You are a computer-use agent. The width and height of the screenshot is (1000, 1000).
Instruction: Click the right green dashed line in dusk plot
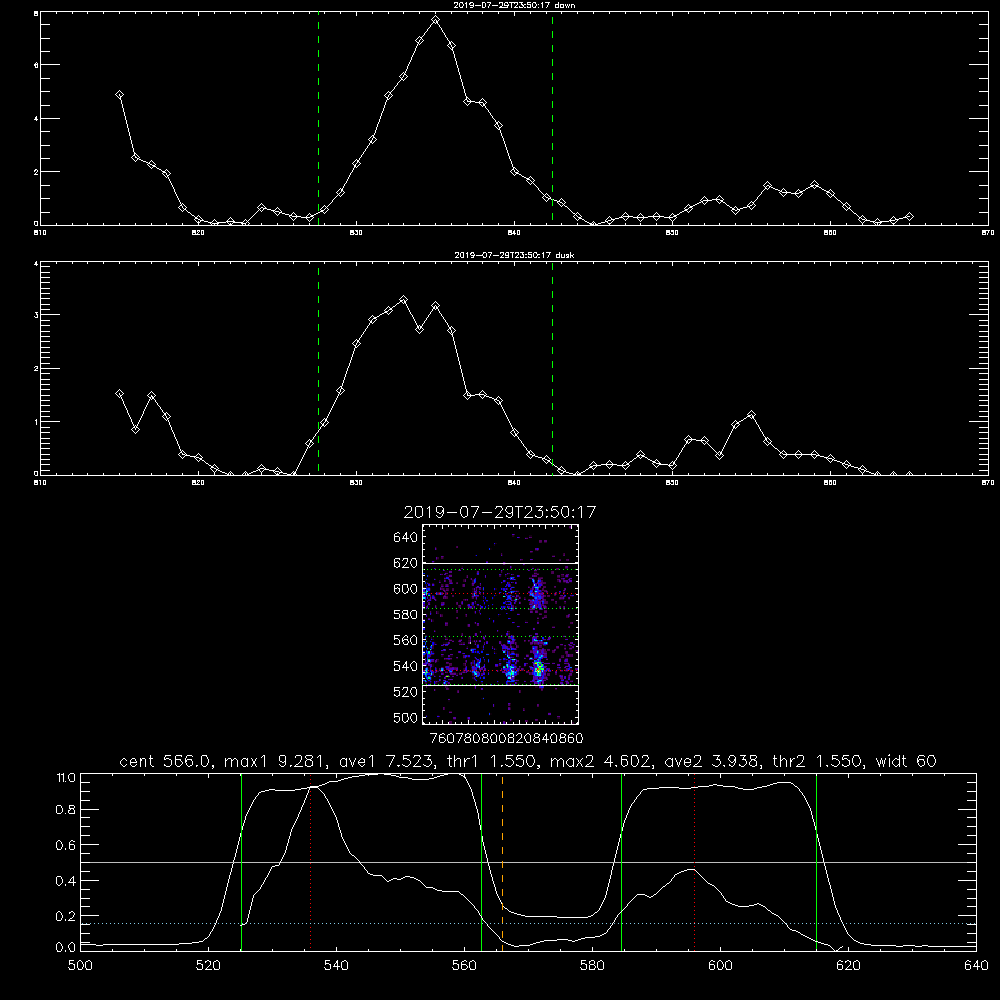pyautogui.click(x=552, y=369)
